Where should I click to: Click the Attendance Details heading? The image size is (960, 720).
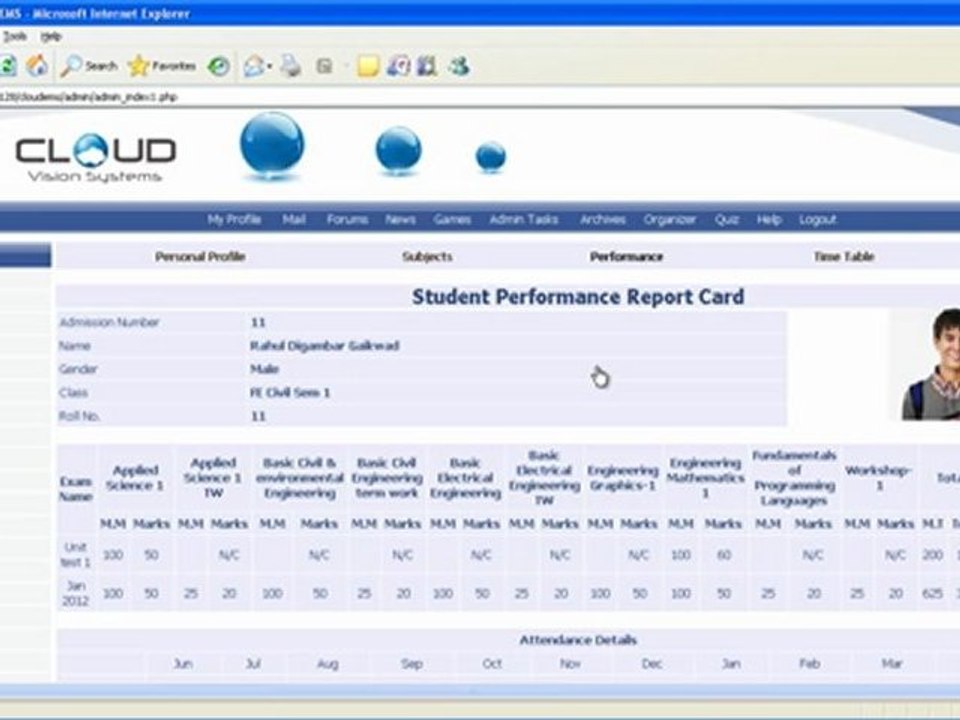pos(578,640)
